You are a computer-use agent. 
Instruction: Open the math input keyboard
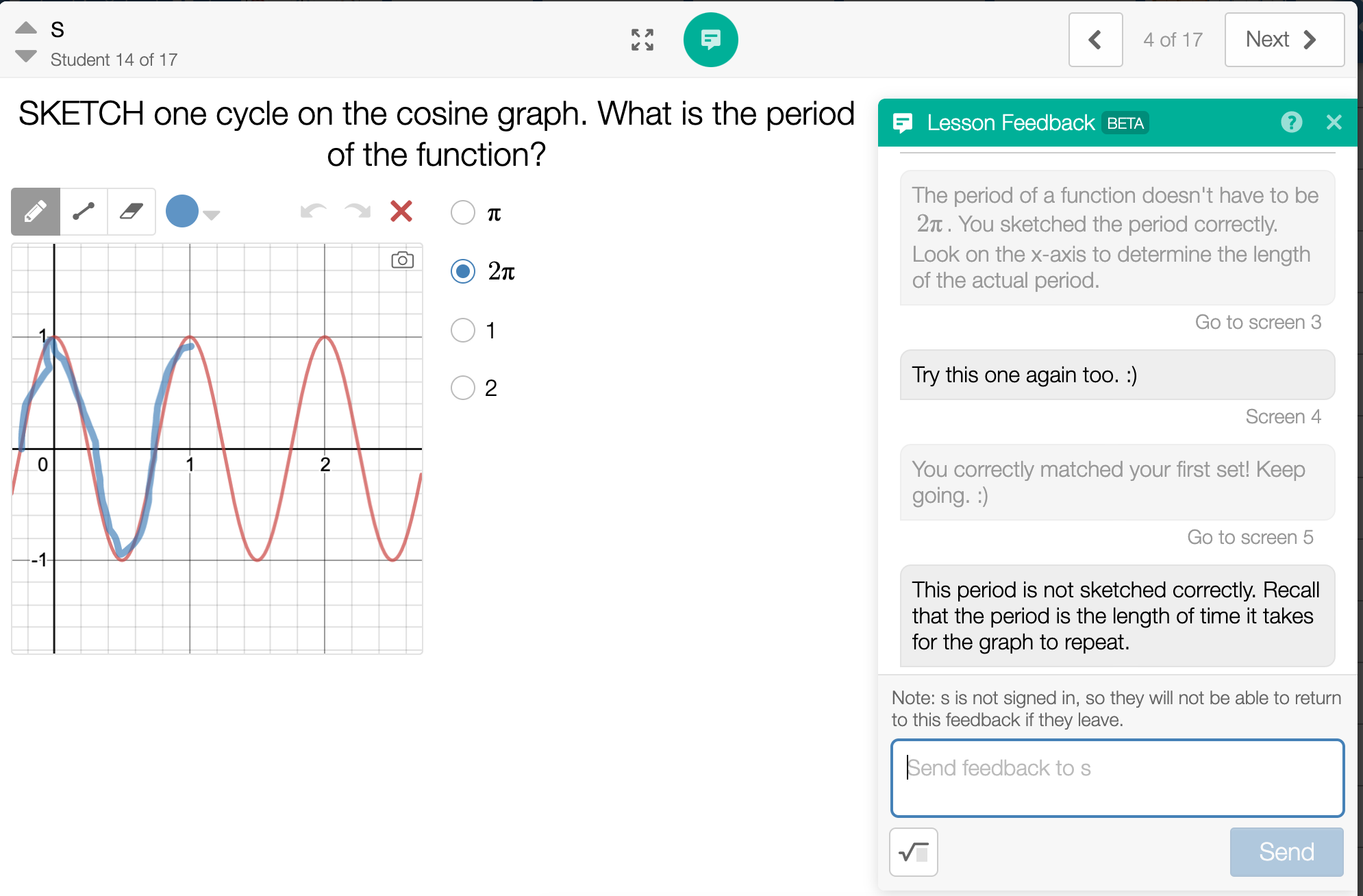click(914, 852)
